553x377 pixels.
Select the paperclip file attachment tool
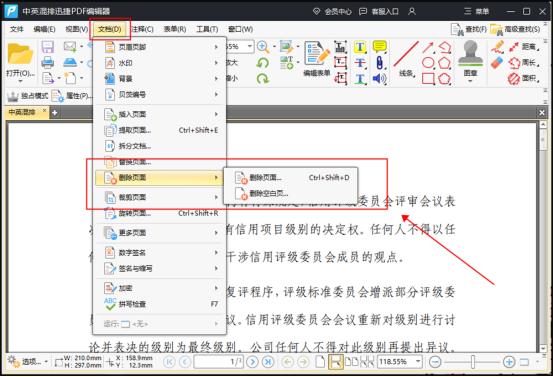[x=379, y=63]
